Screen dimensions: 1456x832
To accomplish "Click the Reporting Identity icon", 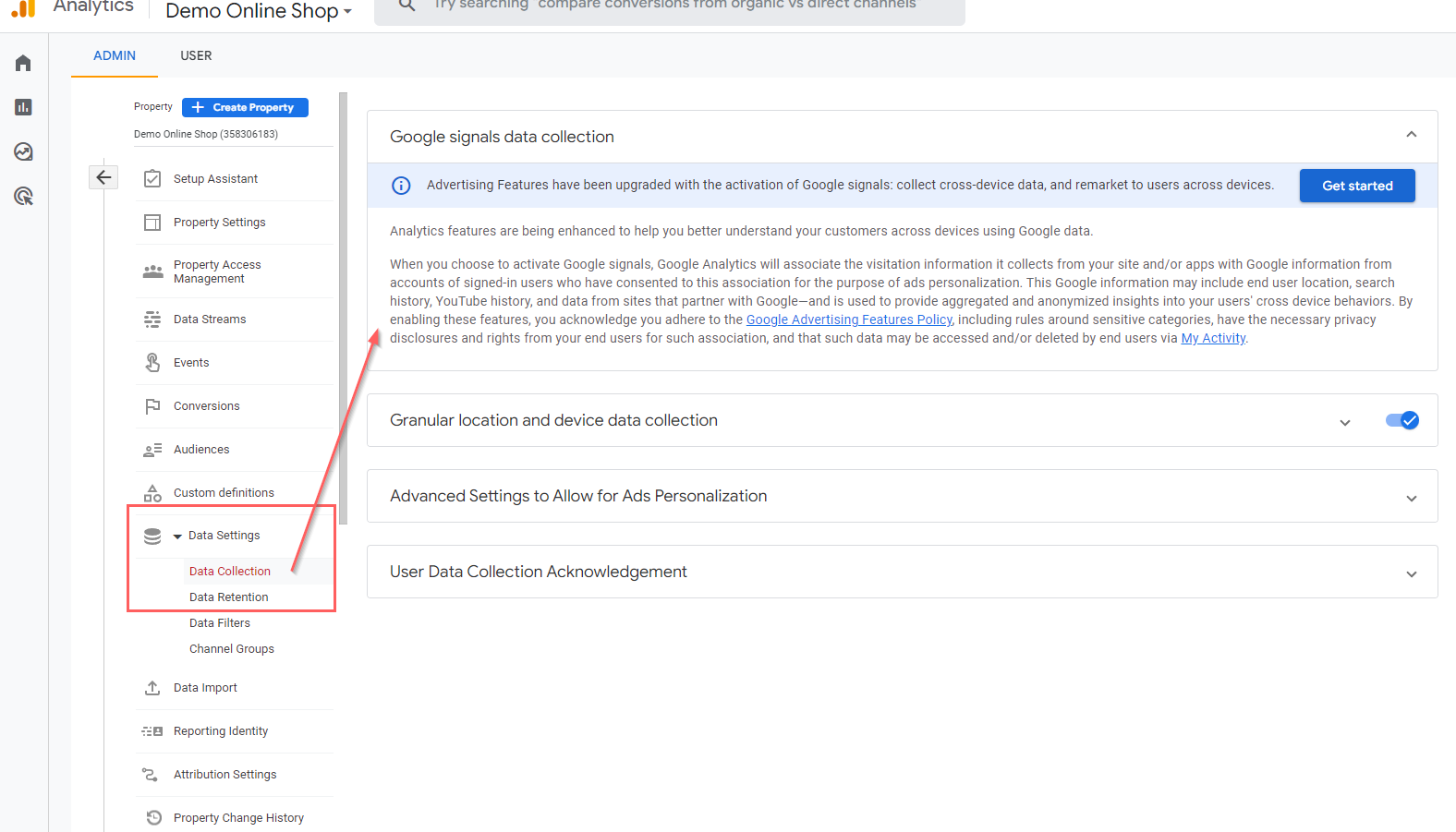I will 152,731.
